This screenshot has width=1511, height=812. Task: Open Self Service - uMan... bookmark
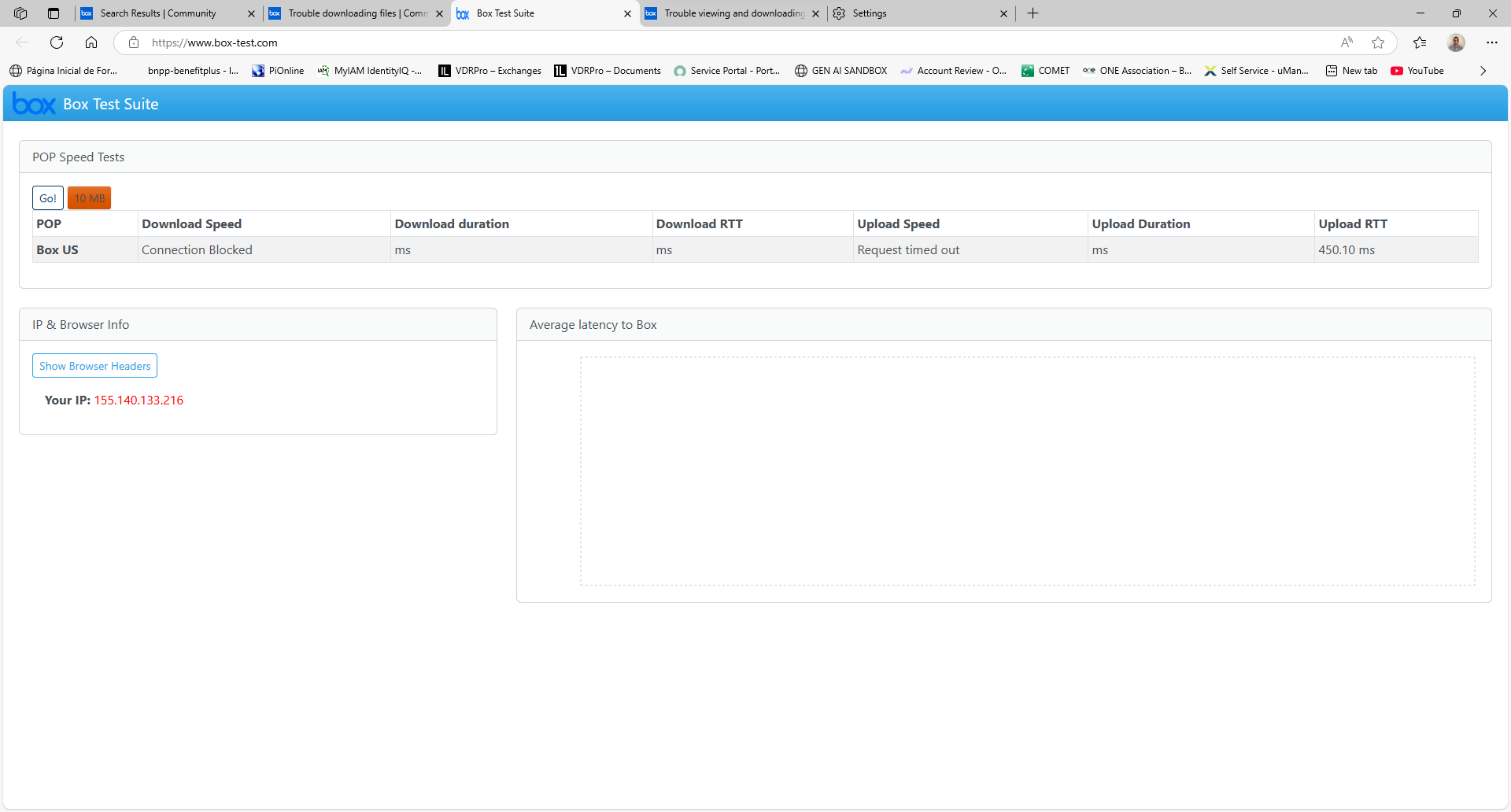(1257, 71)
